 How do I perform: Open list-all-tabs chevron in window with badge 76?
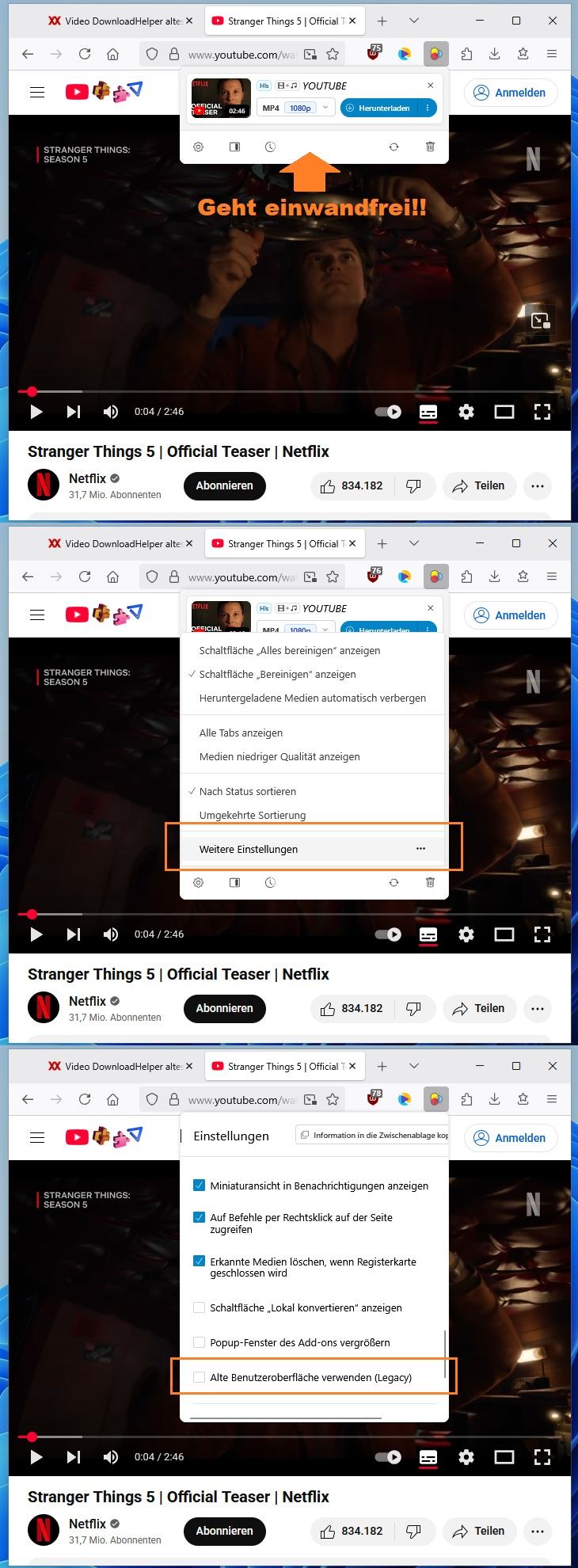point(414,543)
